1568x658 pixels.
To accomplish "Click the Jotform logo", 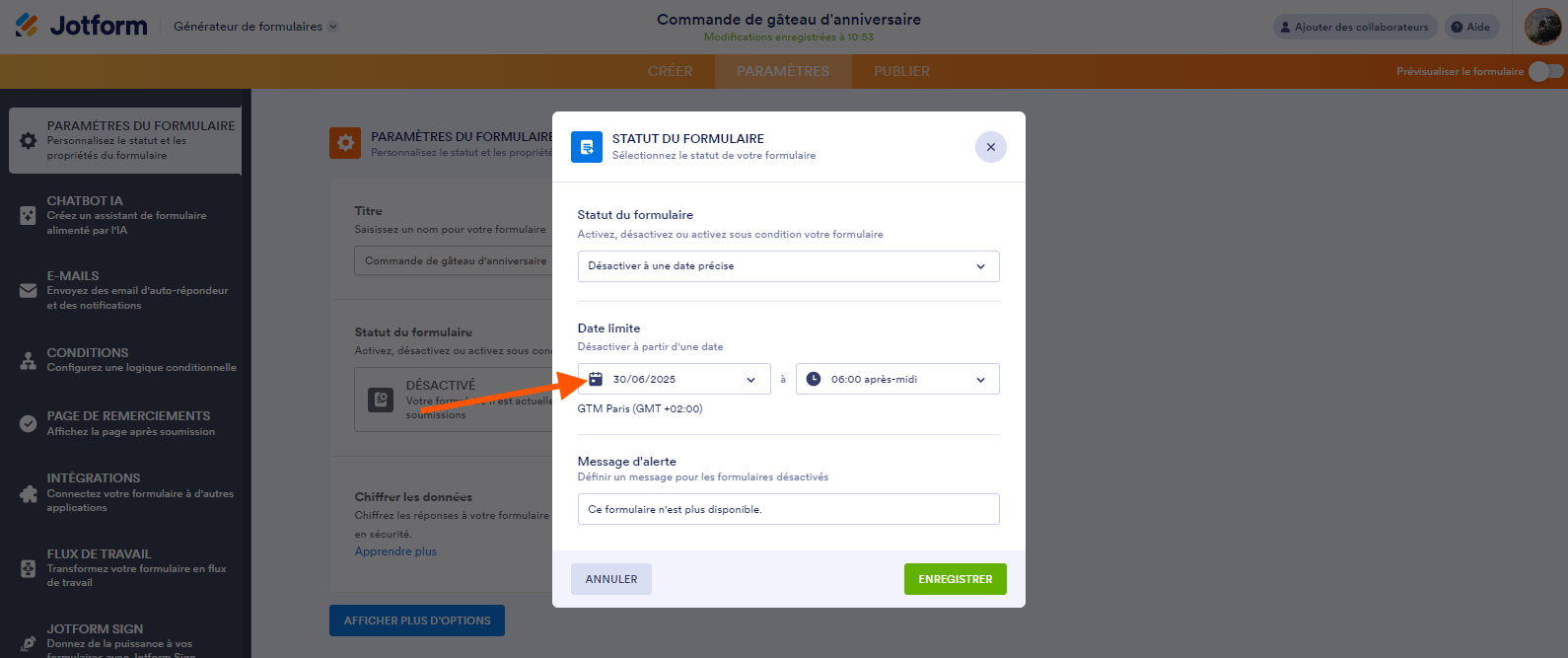I will point(81,26).
